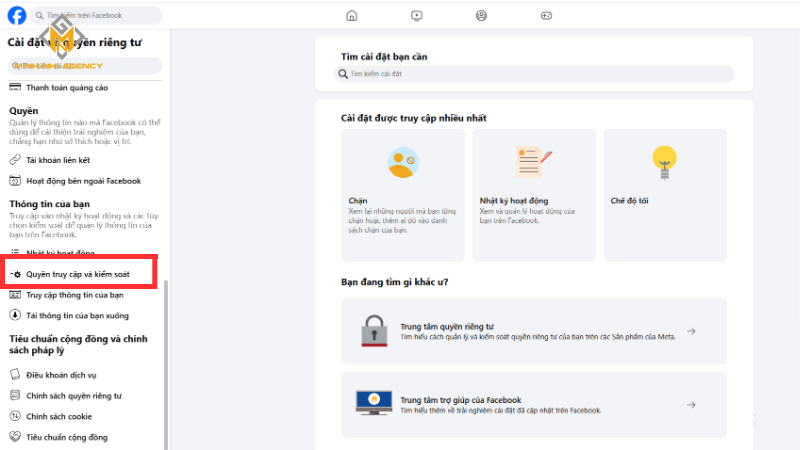Open the Watch video icon
Image resolution: width=800 pixels, height=450 pixels.
(416, 15)
